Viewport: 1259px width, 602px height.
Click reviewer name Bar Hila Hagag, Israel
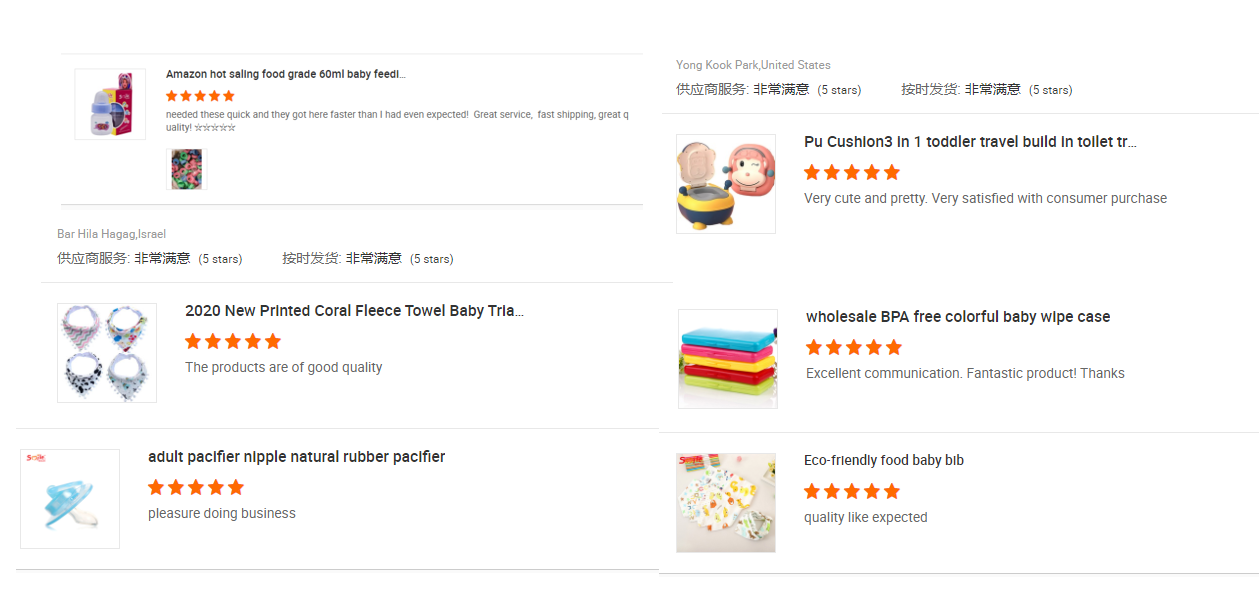coord(111,234)
